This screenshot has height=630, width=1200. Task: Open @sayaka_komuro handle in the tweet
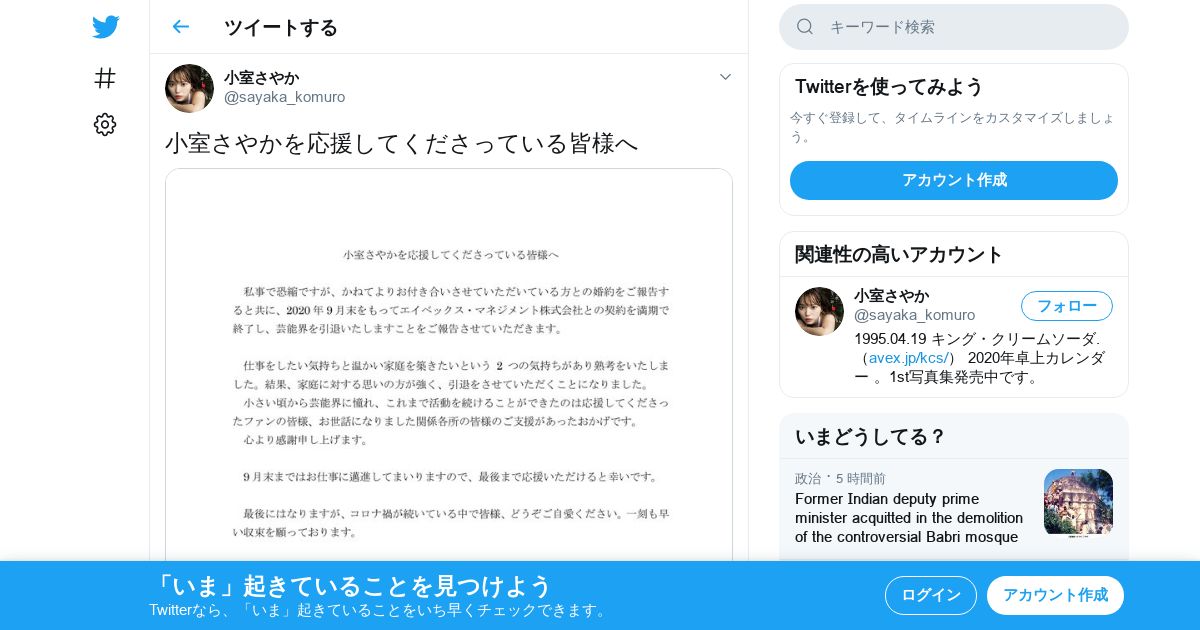pyautogui.click(x=284, y=97)
